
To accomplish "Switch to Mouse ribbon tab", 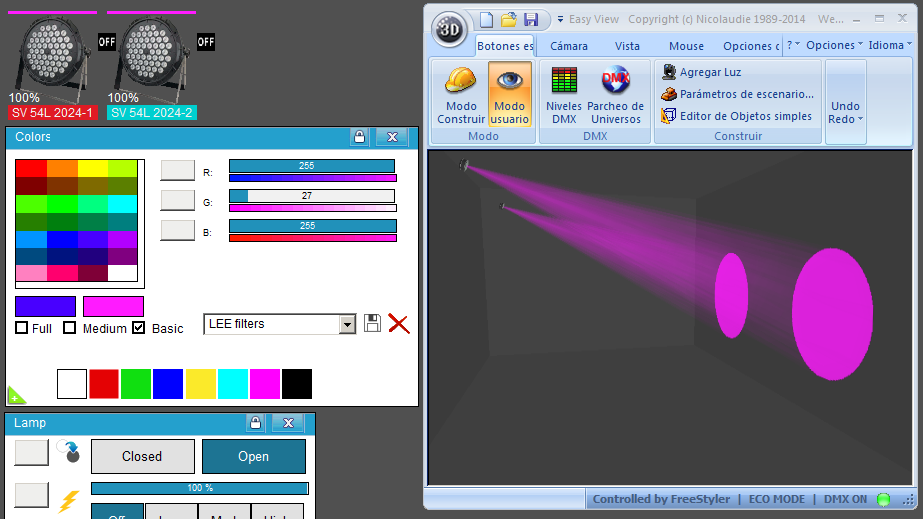I will pyautogui.click(x=686, y=46).
